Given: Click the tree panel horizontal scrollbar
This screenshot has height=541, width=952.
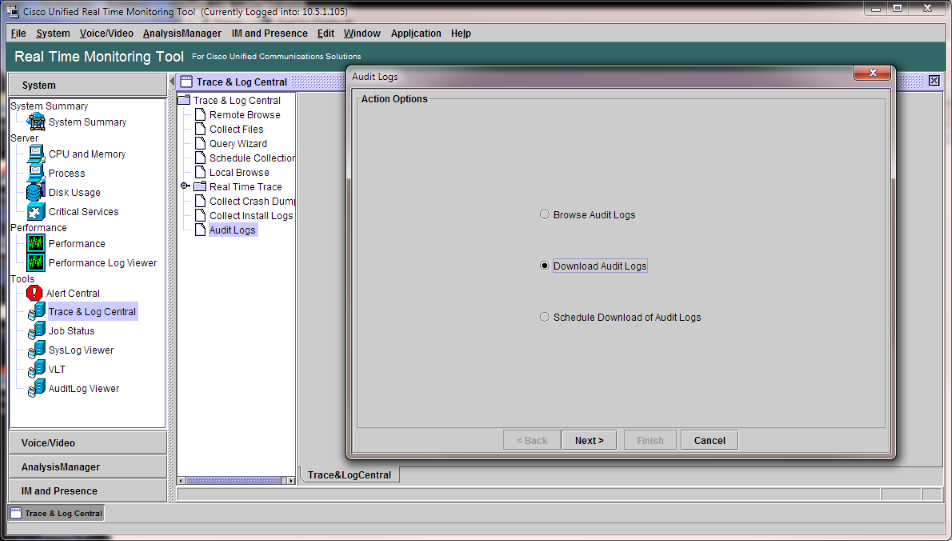Looking at the screenshot, I should (234, 480).
